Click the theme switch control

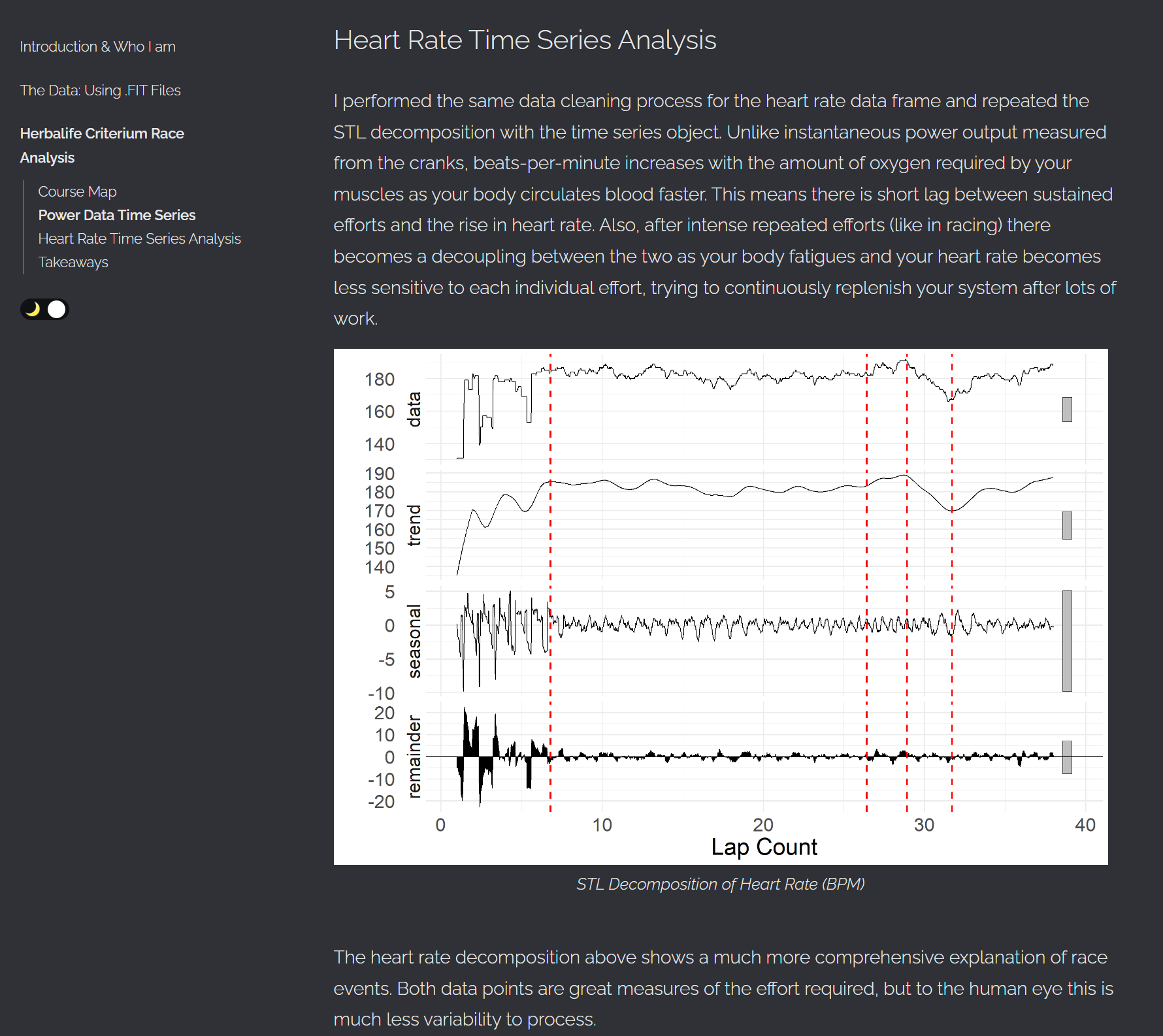pos(44,309)
